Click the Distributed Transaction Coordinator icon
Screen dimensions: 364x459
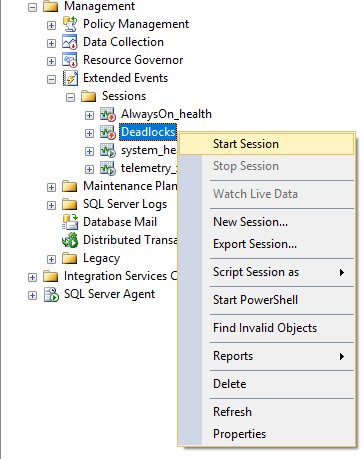pyautogui.click(x=70, y=240)
